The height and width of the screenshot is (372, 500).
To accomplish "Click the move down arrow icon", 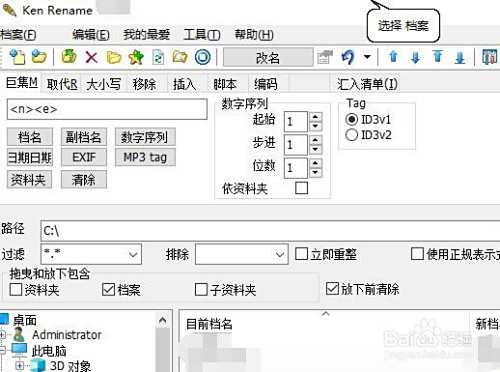I will [x=415, y=57].
